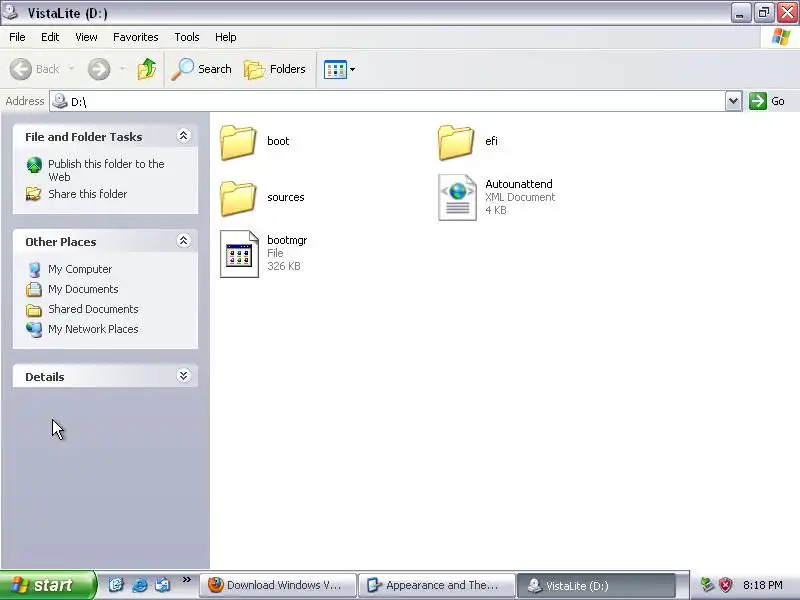The width and height of the screenshot is (800, 600).
Task: Open the Back history dropdown arrow
Action: coord(71,68)
